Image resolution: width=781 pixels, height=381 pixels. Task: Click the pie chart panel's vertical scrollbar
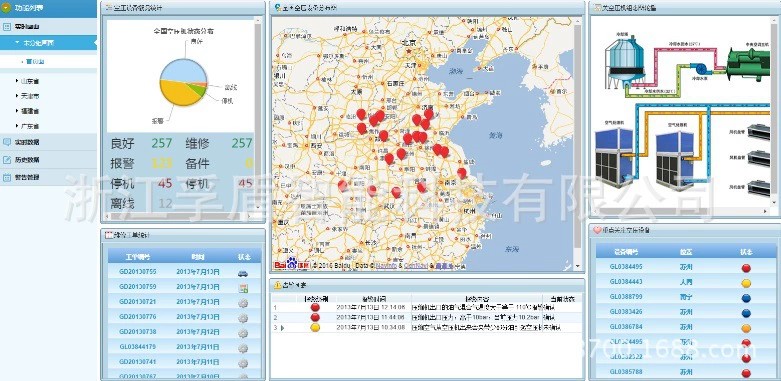coord(258,114)
